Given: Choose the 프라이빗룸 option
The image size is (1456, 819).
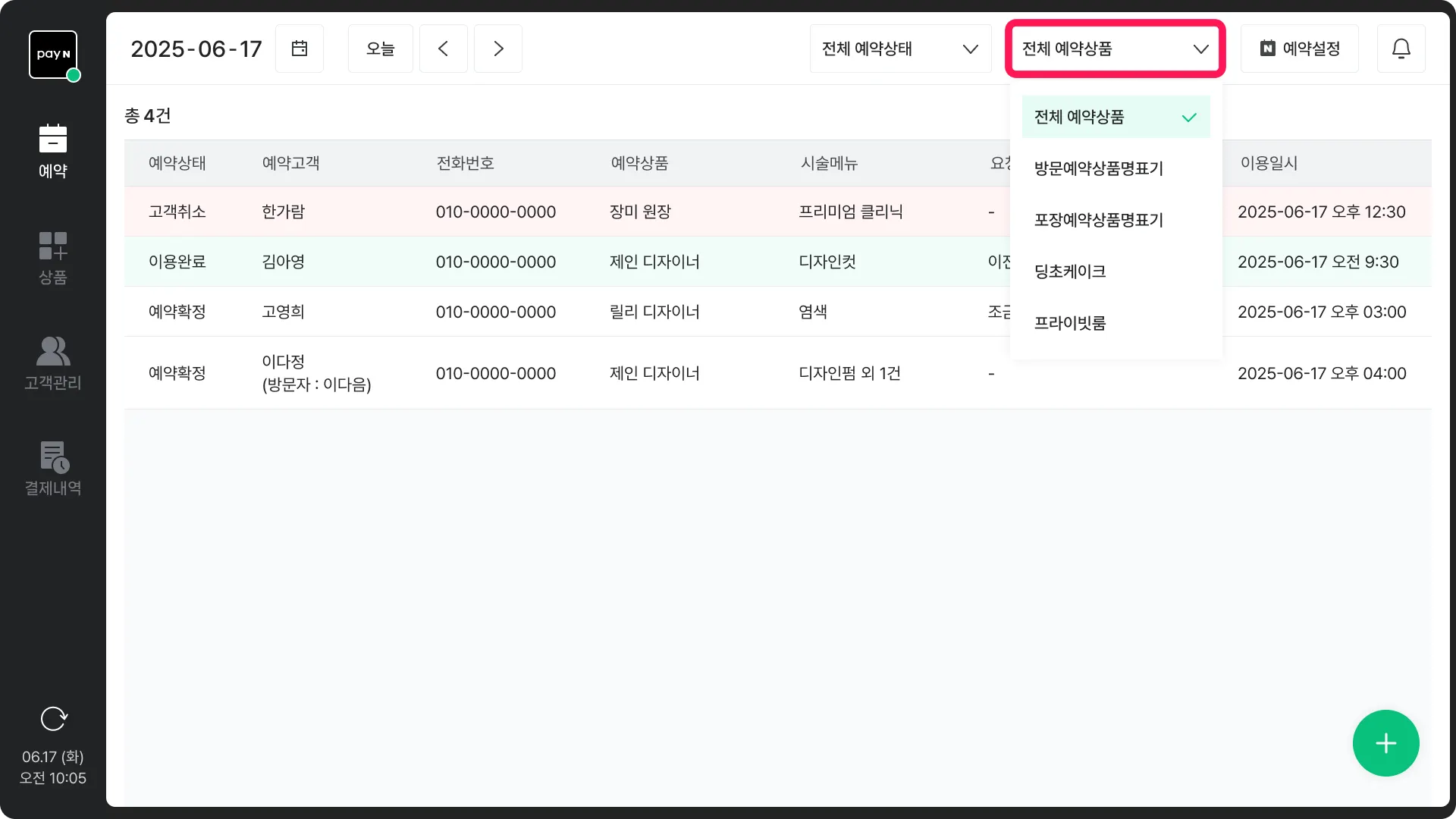Looking at the screenshot, I should tap(1070, 323).
